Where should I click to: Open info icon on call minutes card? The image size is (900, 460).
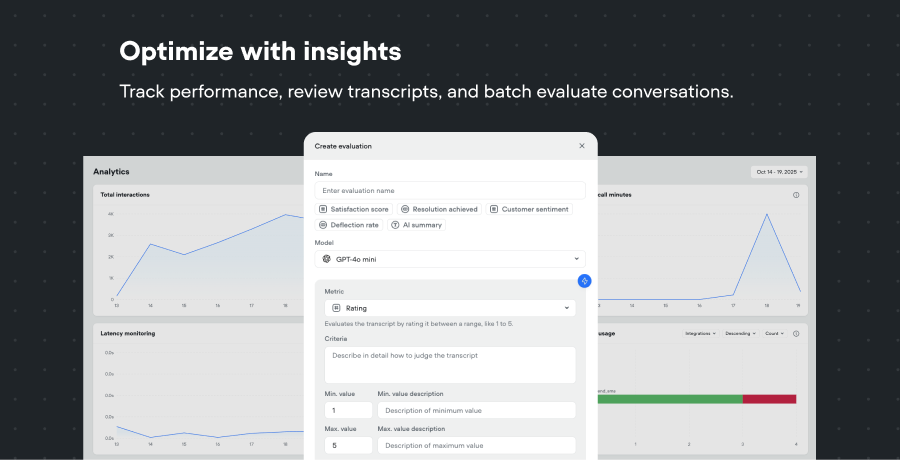796,195
